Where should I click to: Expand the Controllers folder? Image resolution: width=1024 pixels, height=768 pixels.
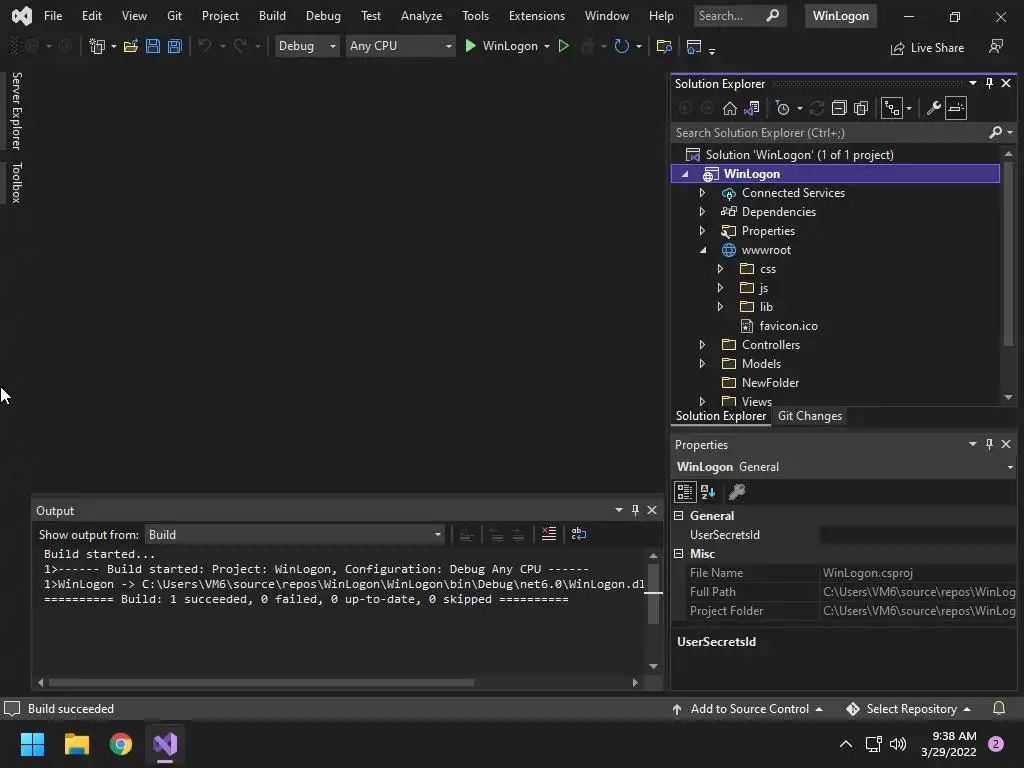point(702,345)
